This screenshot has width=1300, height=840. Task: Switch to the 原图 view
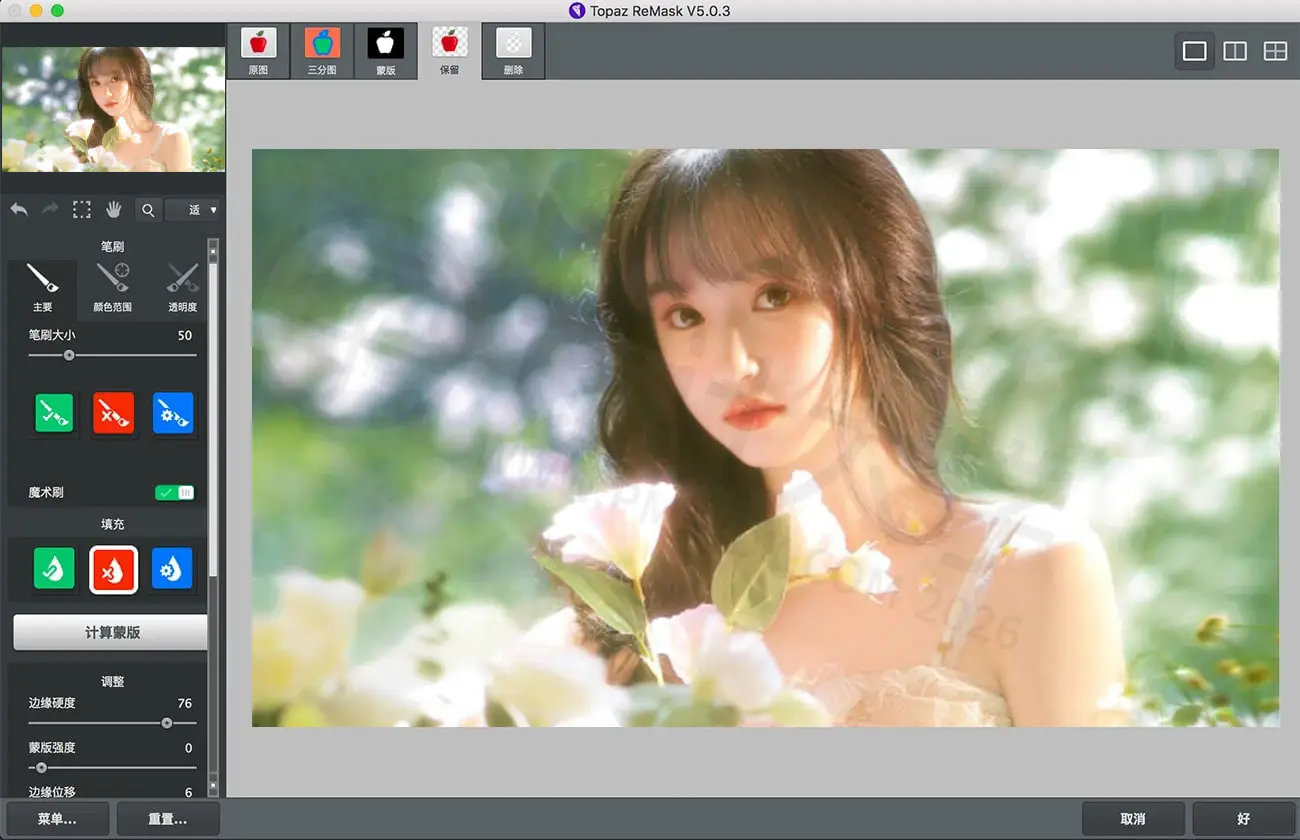coord(258,52)
